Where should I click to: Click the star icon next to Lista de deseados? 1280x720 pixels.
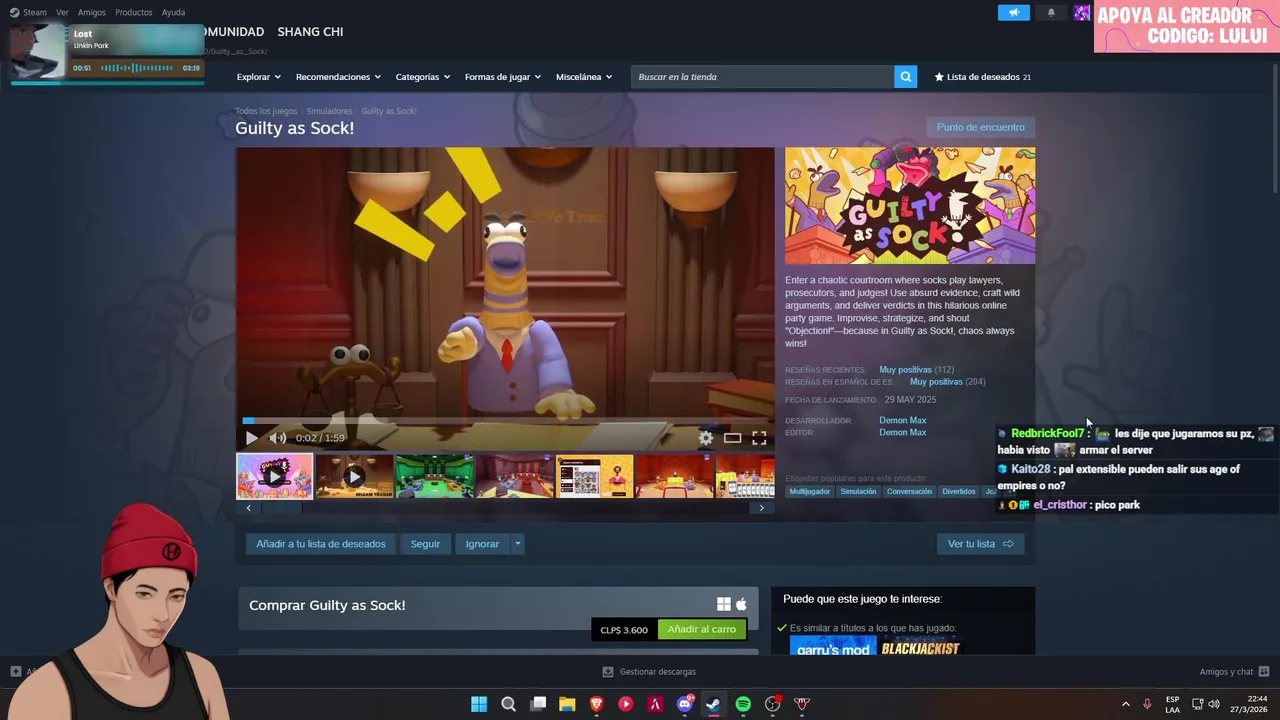[x=939, y=77]
